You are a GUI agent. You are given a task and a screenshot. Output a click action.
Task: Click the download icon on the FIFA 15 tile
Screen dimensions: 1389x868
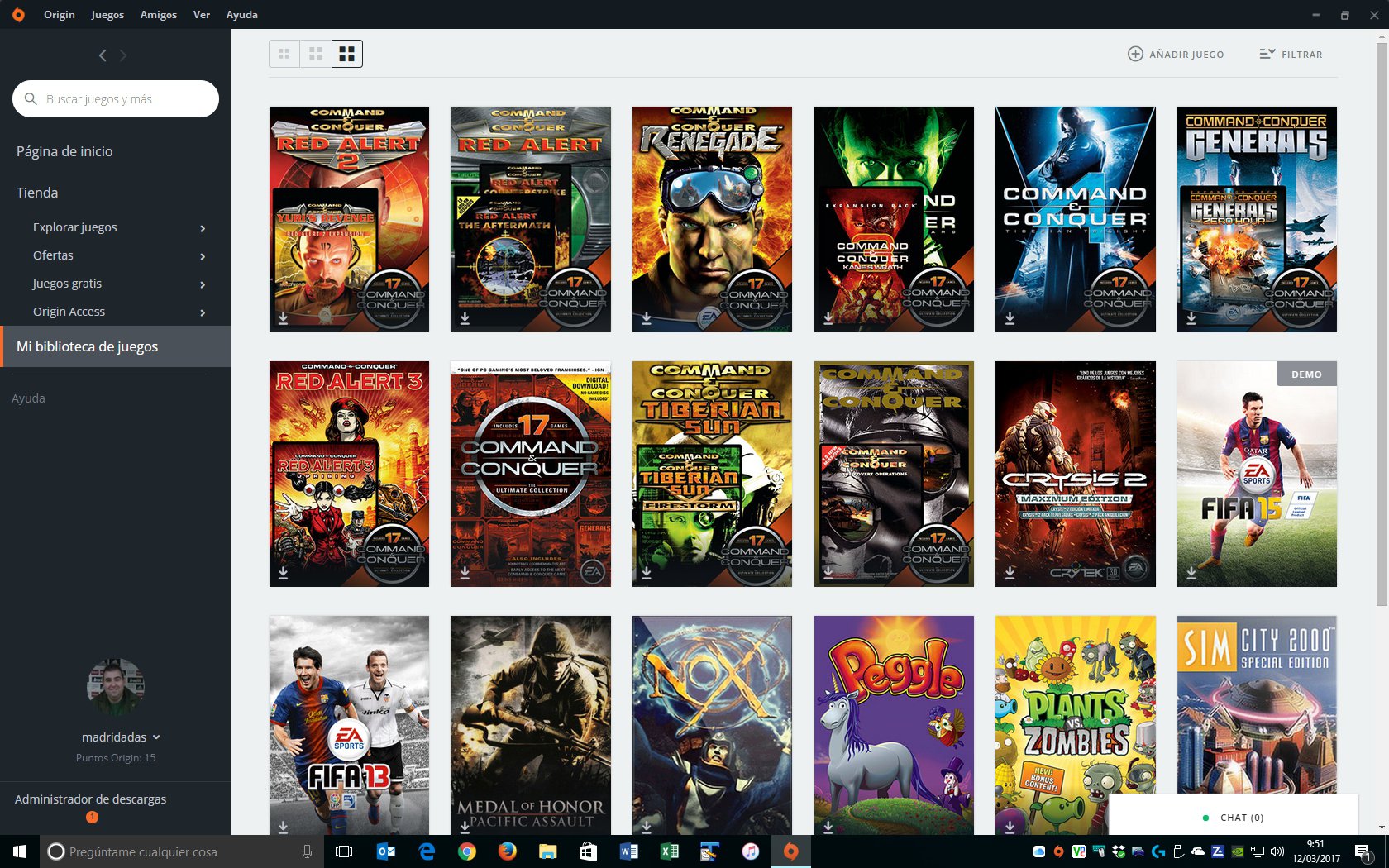click(x=1191, y=572)
